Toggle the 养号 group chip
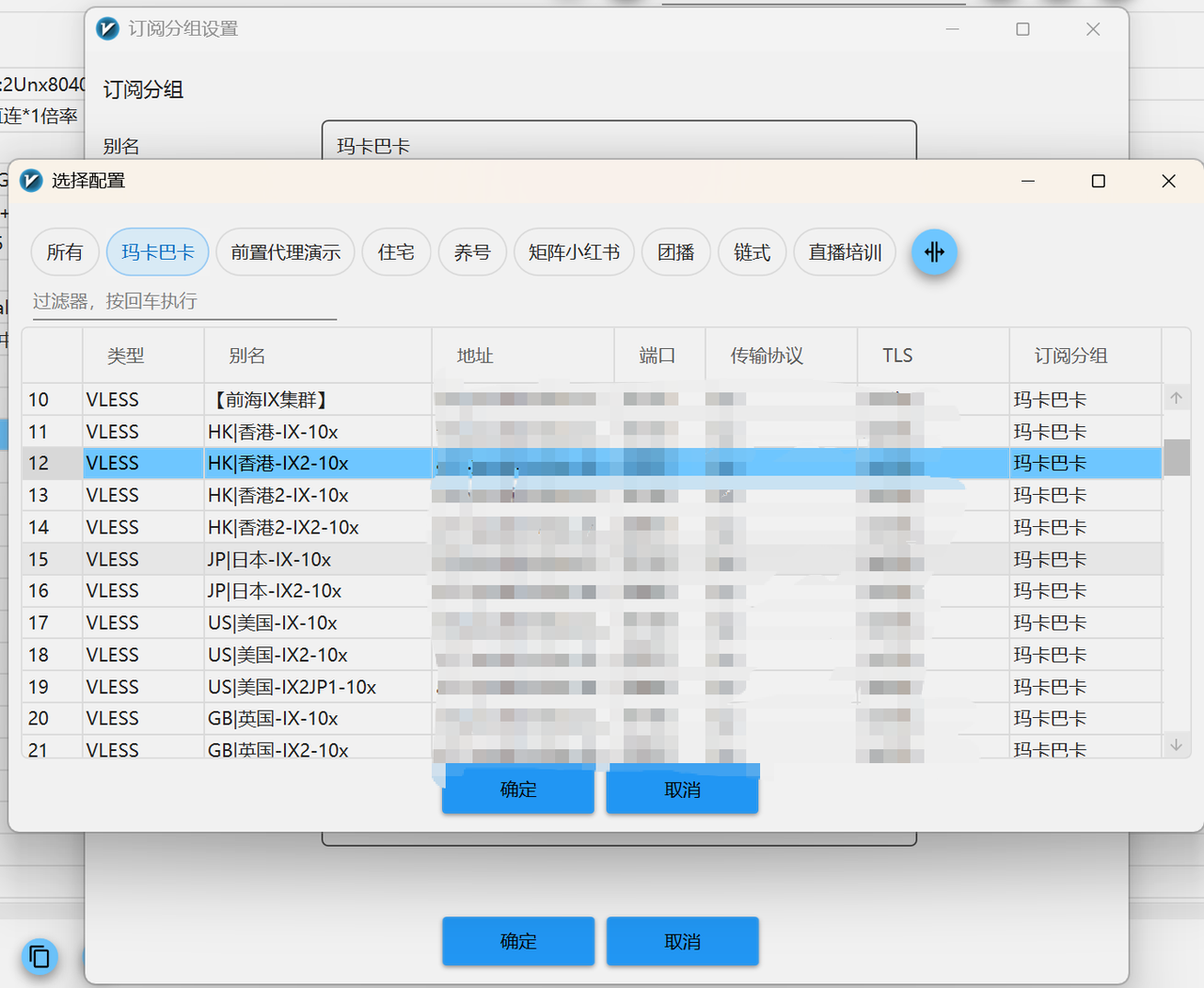Screen dimensions: 1204x988 click(472, 252)
